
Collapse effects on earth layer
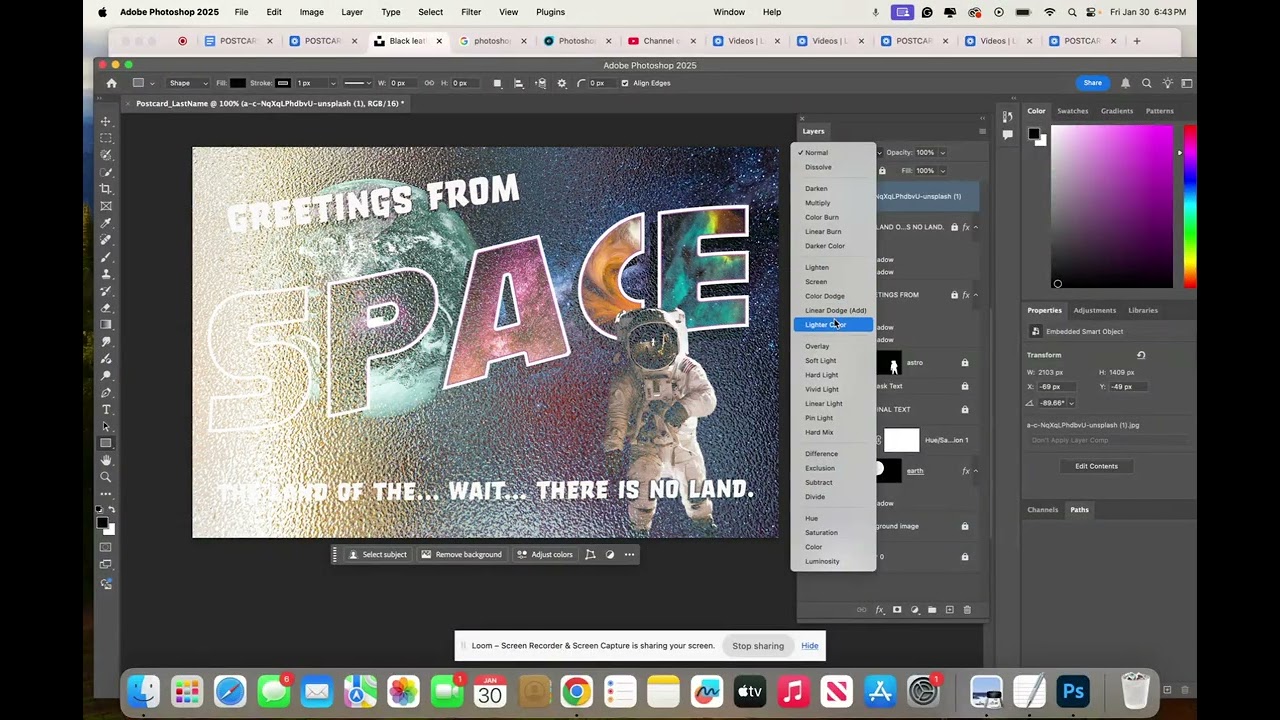coord(976,471)
